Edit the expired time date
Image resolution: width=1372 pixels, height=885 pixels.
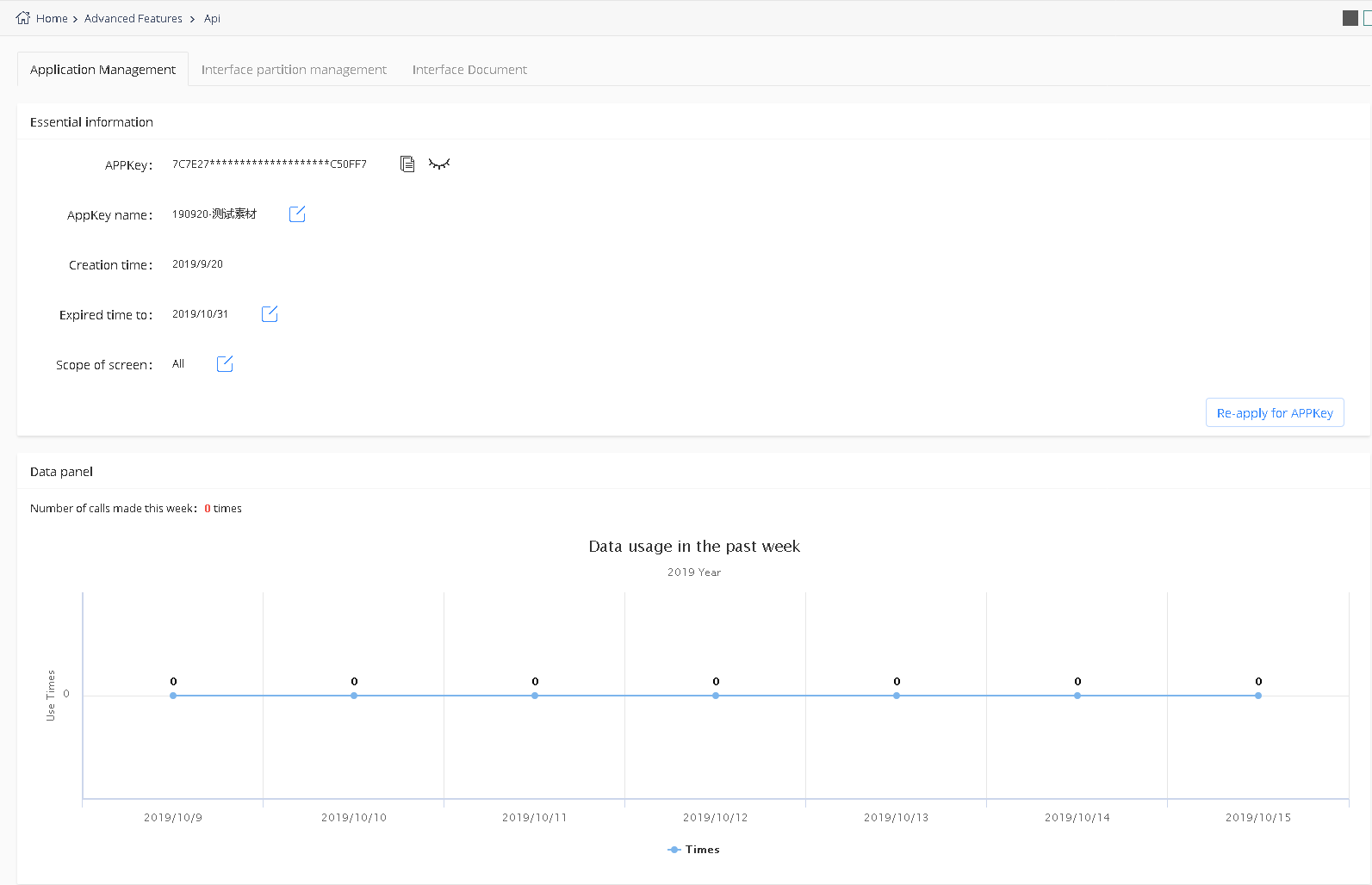point(270,314)
